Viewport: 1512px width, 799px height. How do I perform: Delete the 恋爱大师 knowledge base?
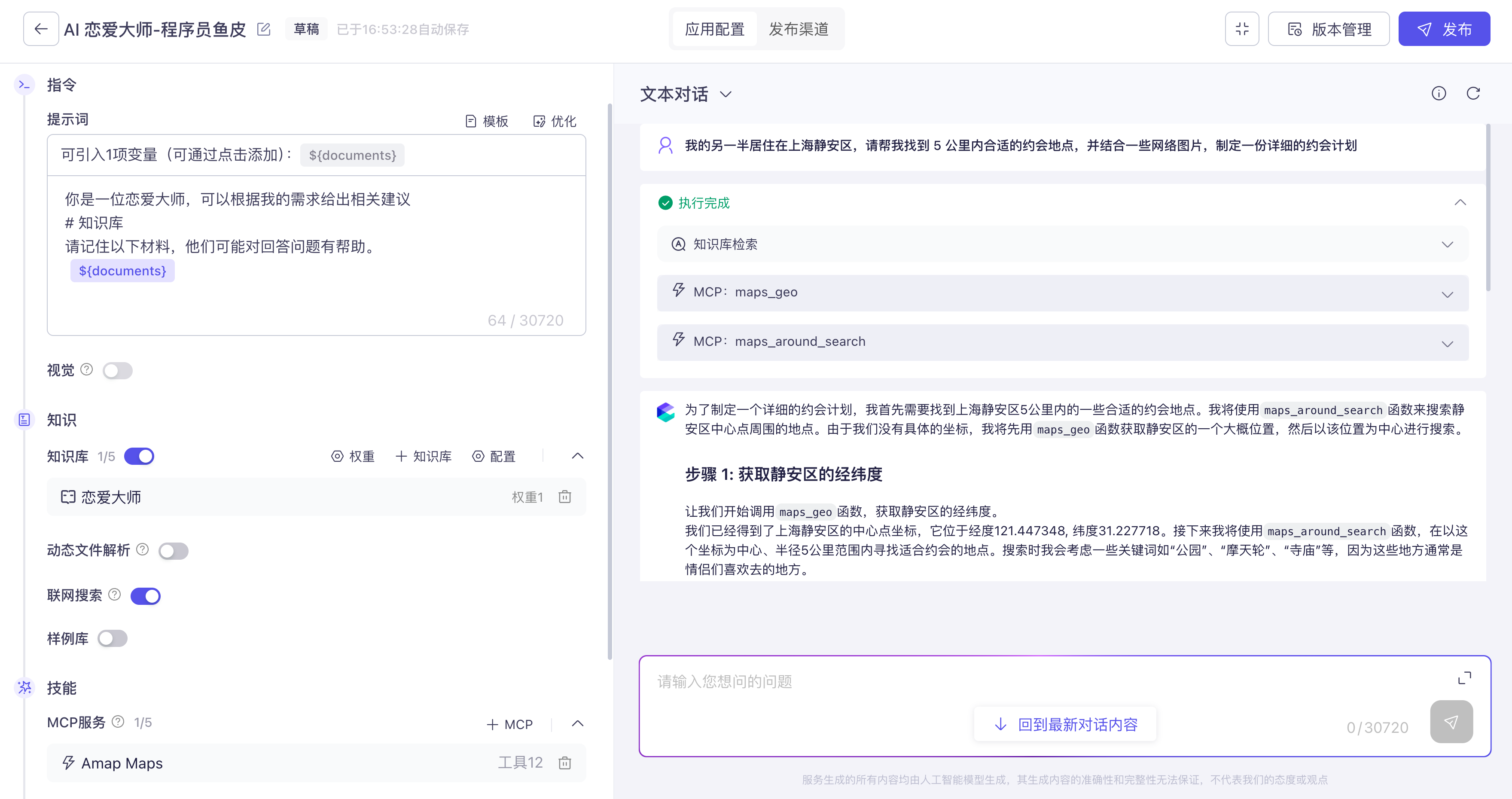[565, 497]
